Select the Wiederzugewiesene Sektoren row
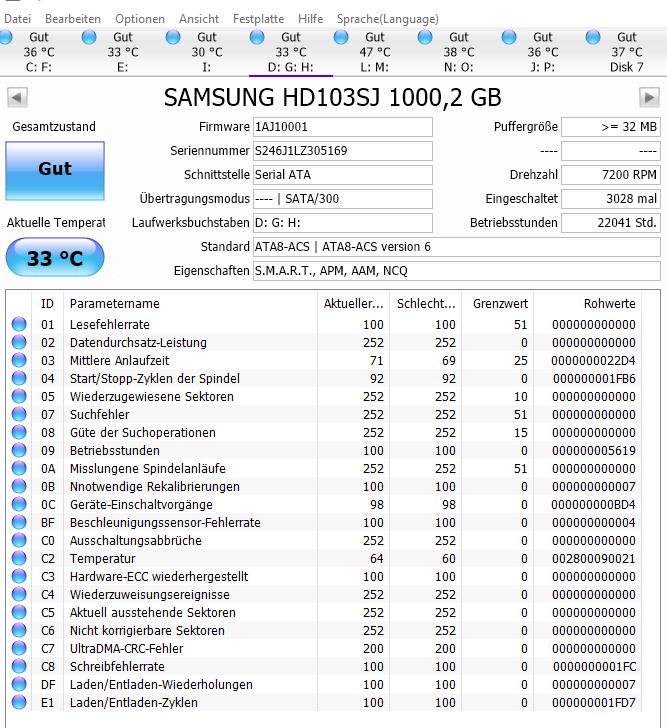The image size is (667, 728). pyautogui.click(x=323, y=396)
